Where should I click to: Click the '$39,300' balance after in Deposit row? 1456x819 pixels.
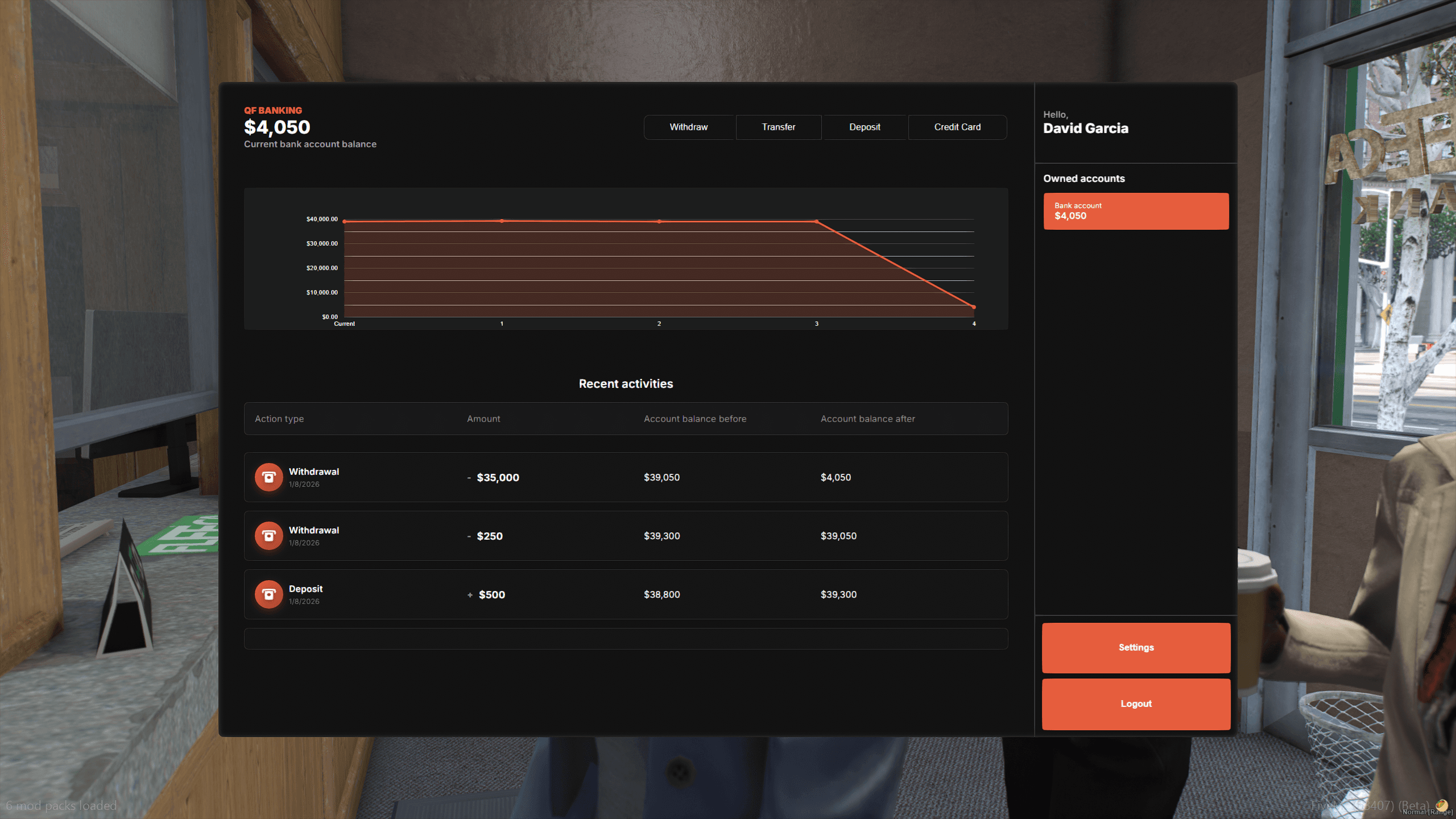click(838, 594)
